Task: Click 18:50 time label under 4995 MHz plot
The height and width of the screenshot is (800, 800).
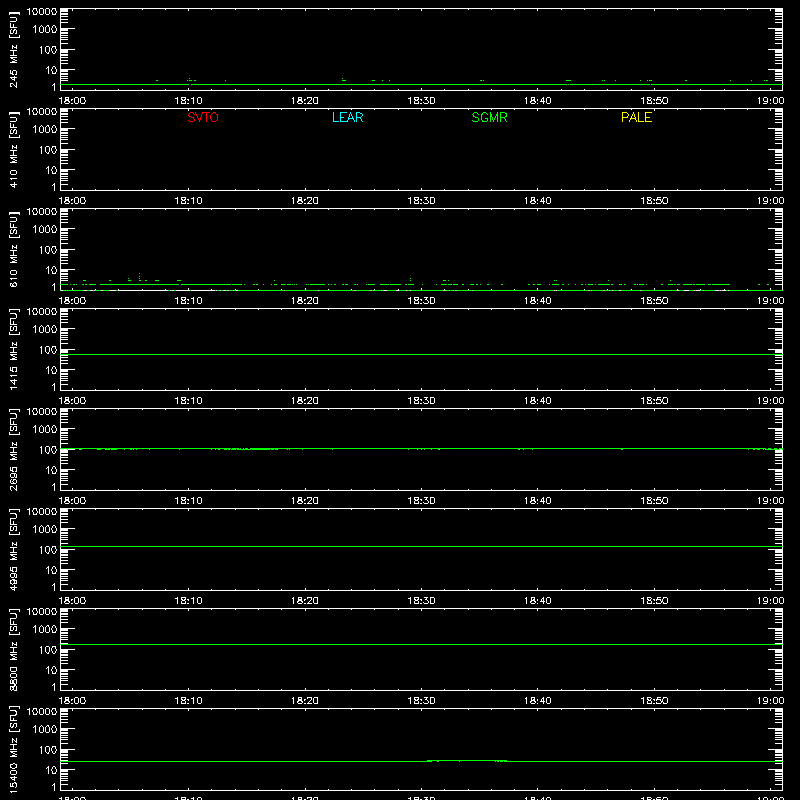Action: point(654,601)
